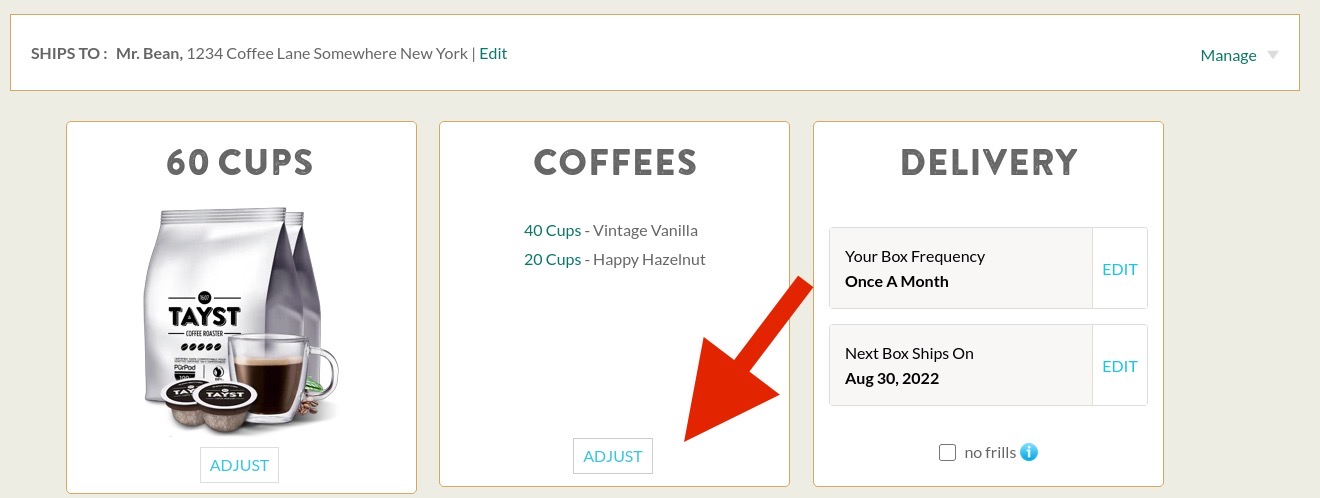Select the Happy Hazelnut coffee name

649,260
